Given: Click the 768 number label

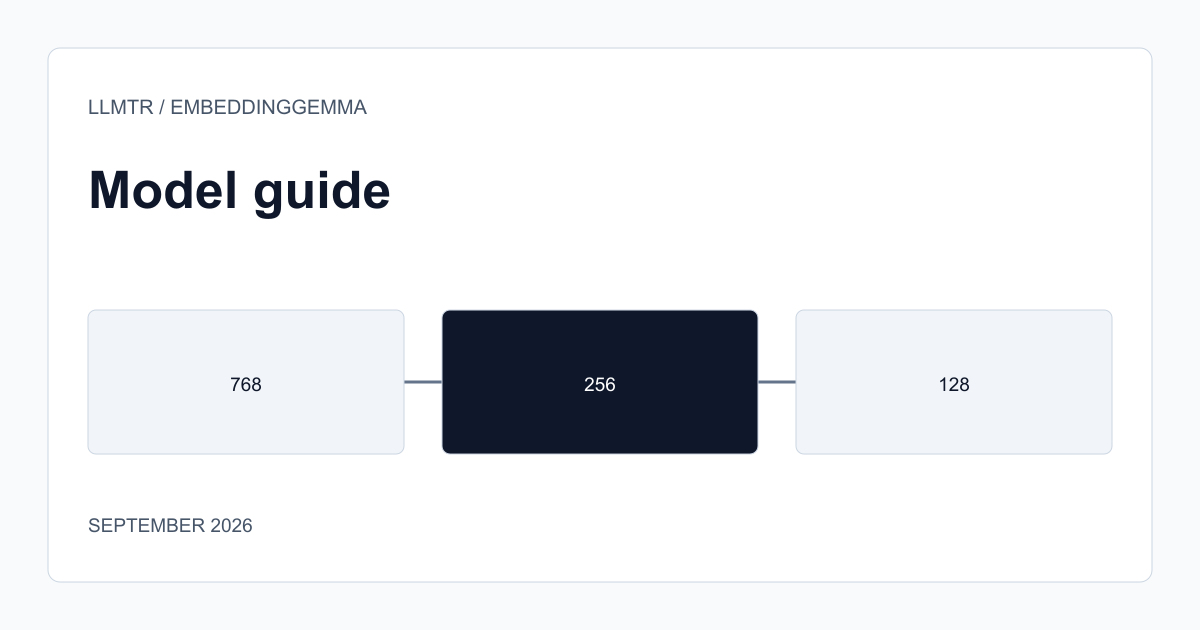Looking at the screenshot, I should coord(246,384).
